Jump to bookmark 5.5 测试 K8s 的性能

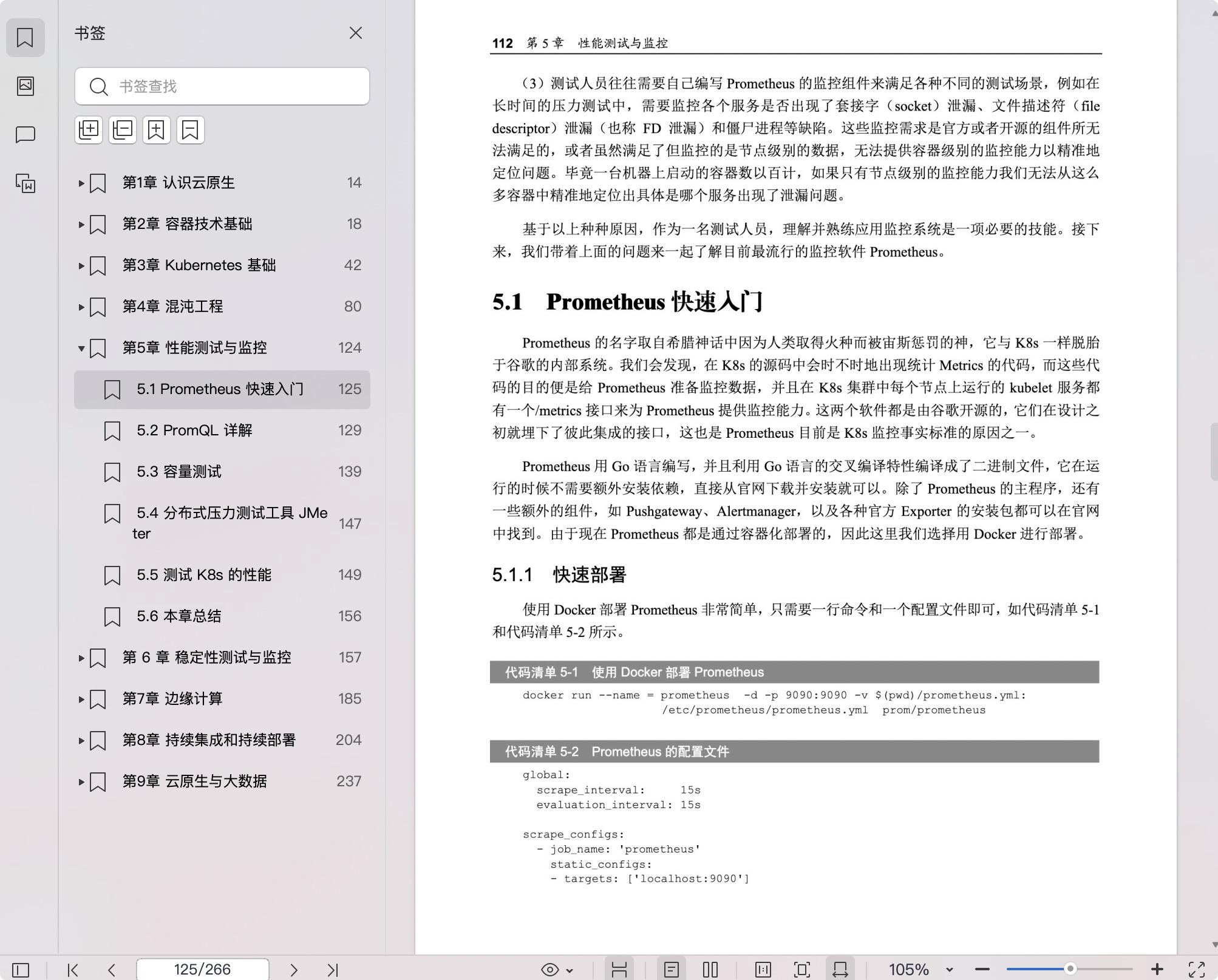point(222,575)
